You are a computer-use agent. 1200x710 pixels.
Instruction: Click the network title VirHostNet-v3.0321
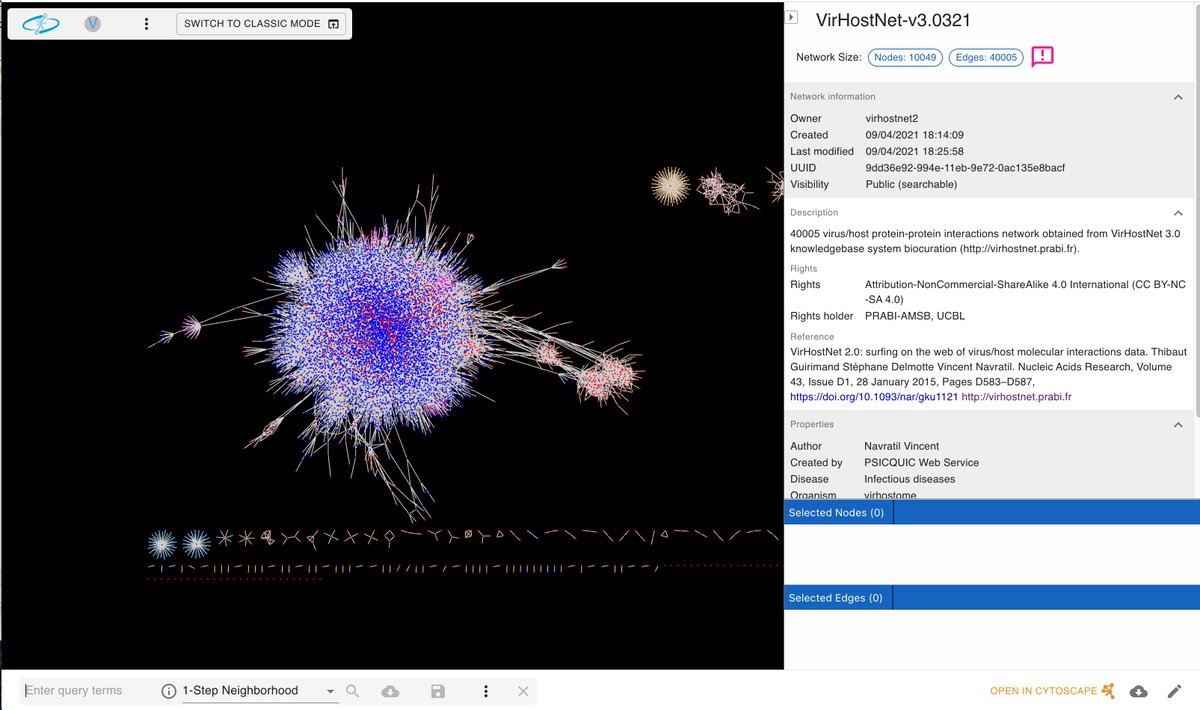point(893,20)
